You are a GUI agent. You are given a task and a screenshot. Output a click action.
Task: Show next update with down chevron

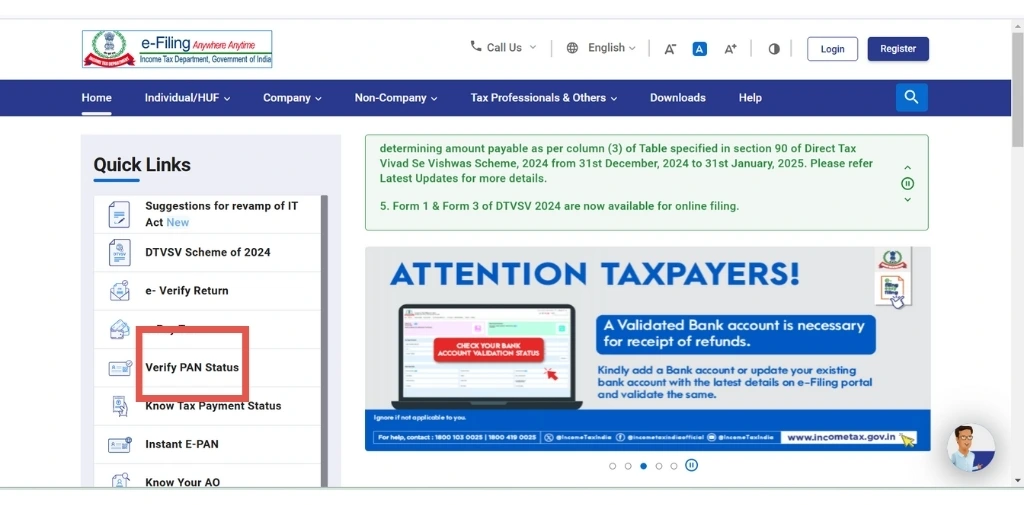coord(907,199)
